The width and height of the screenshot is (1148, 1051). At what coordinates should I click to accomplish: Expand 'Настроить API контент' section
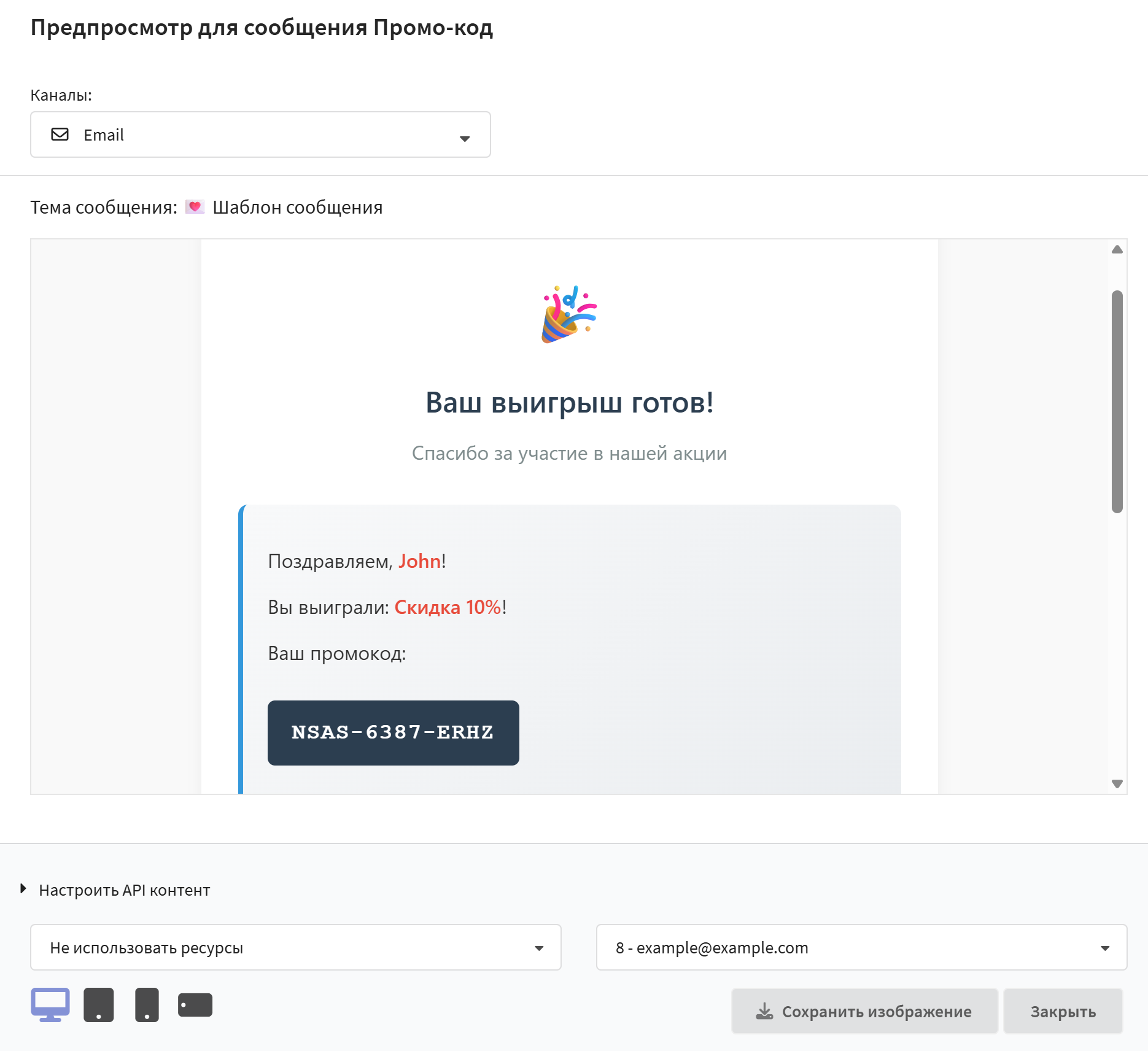[124, 890]
